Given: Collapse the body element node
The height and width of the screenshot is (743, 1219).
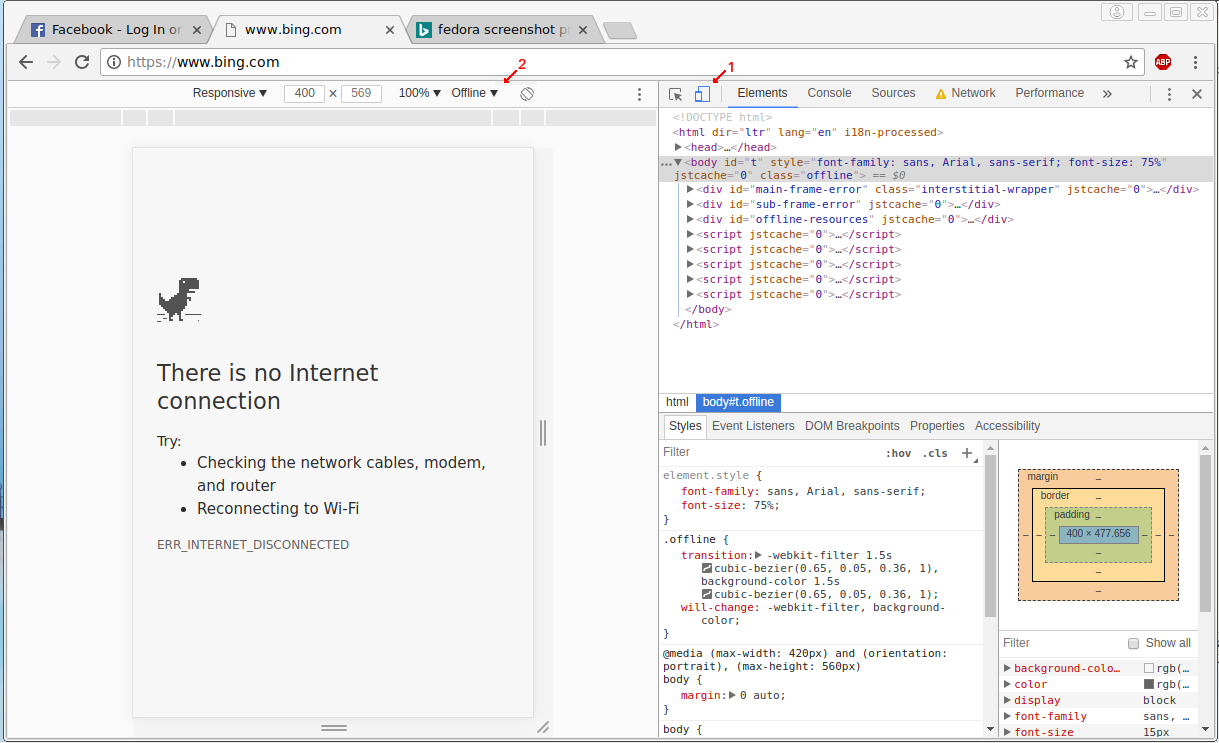Looking at the screenshot, I should coord(678,162).
